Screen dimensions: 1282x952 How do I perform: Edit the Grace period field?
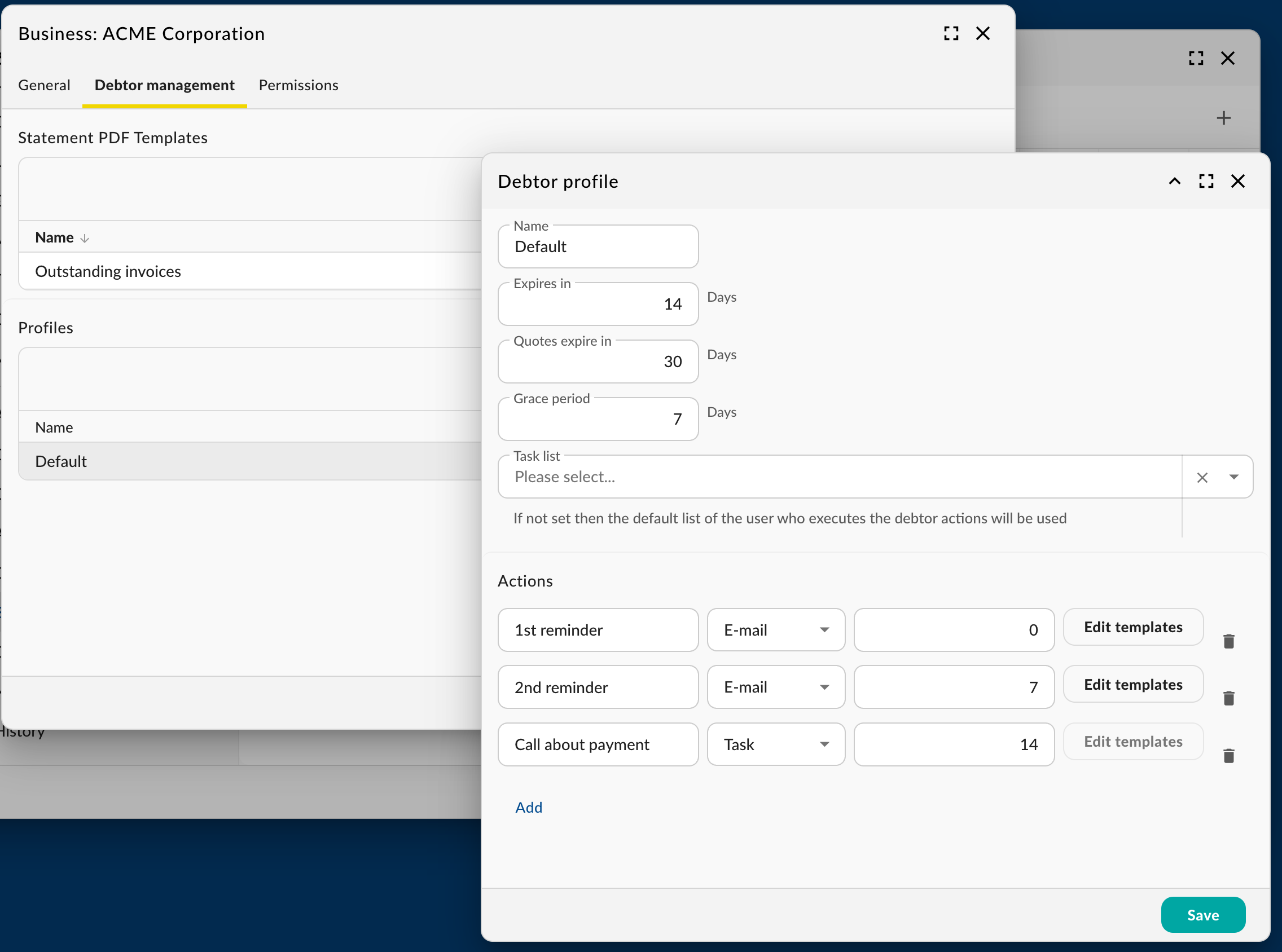pos(598,420)
